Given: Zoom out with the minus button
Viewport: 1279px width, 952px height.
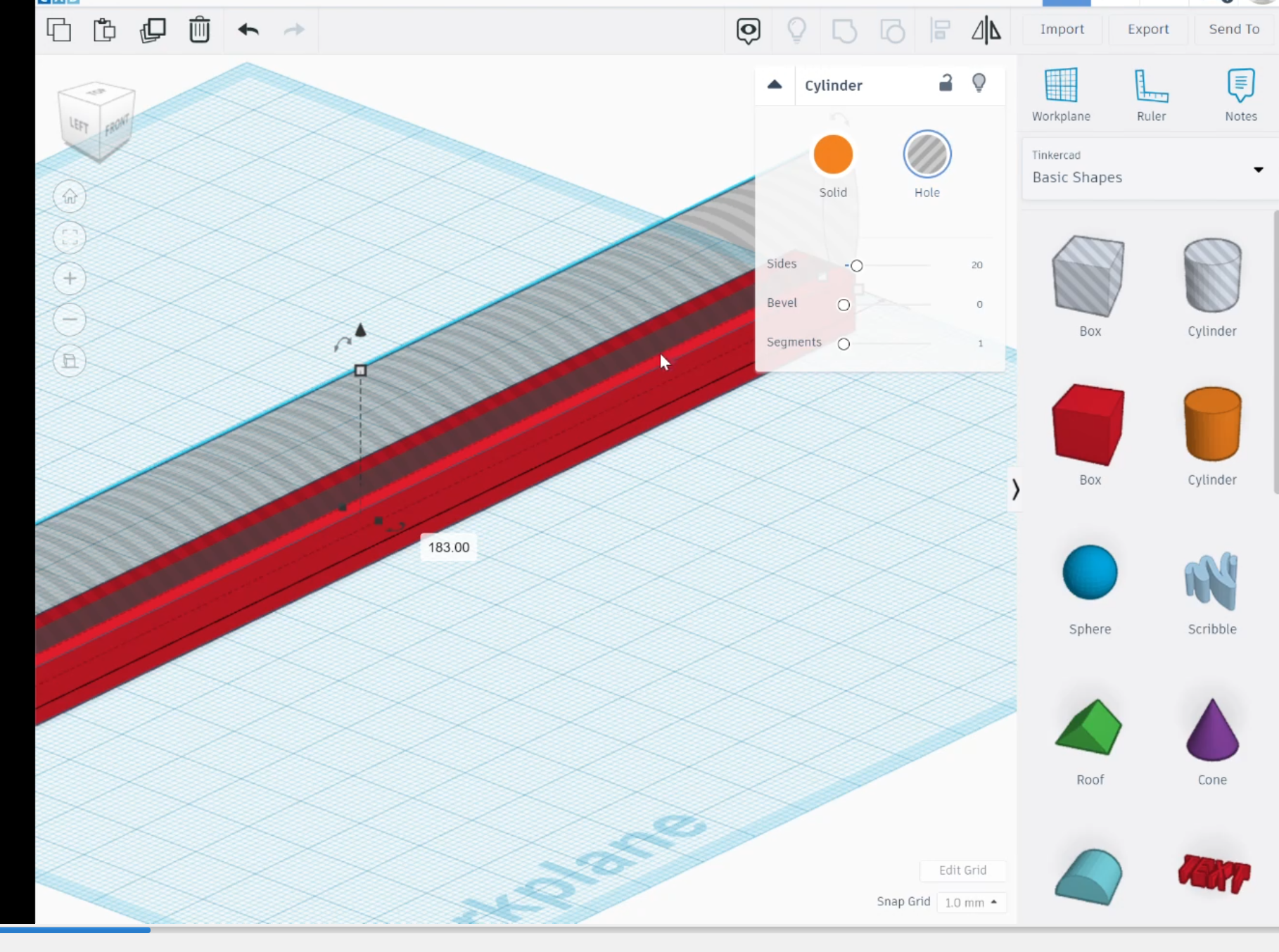Looking at the screenshot, I should coord(70,320).
